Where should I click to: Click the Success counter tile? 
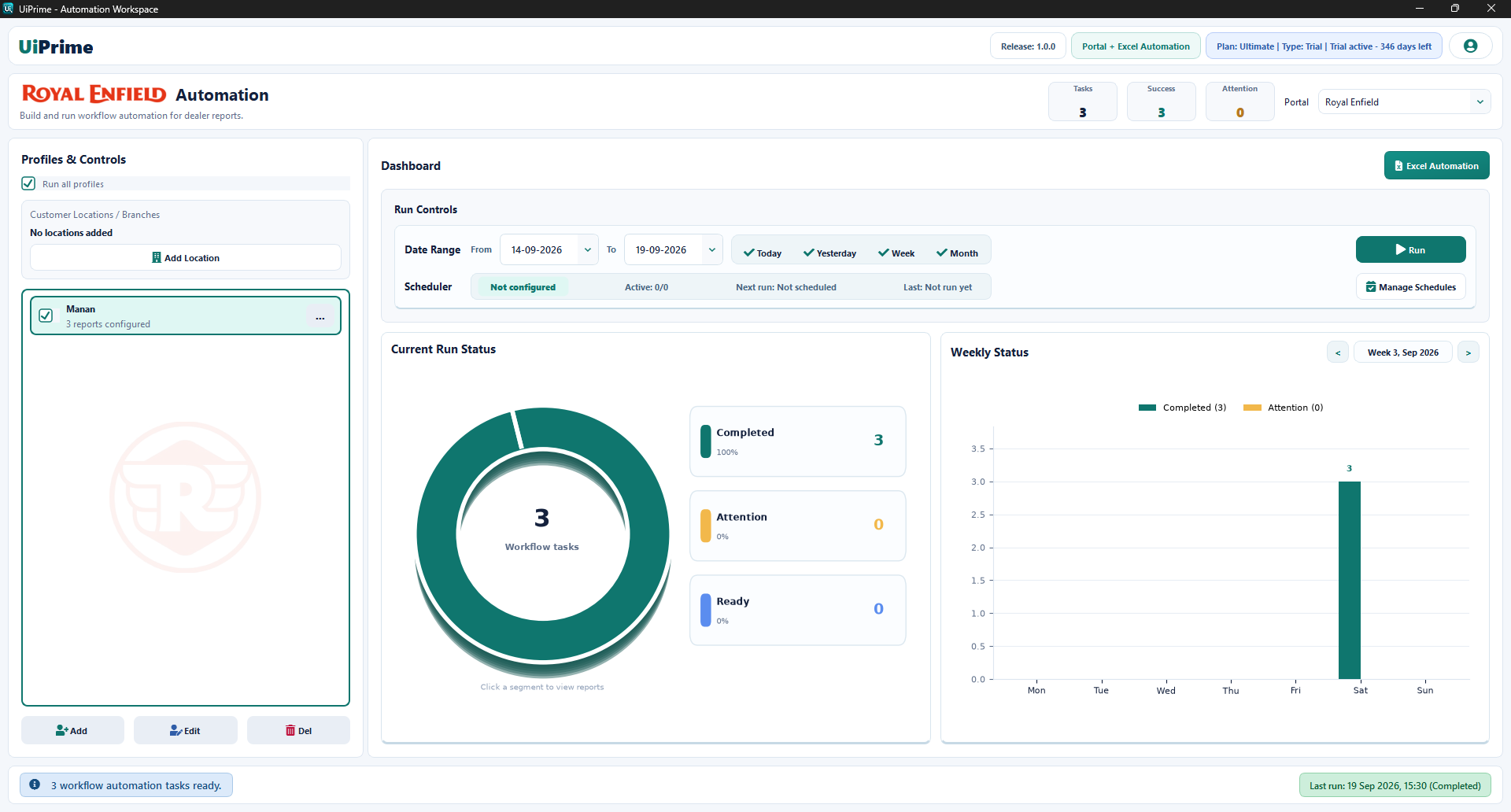[1162, 101]
